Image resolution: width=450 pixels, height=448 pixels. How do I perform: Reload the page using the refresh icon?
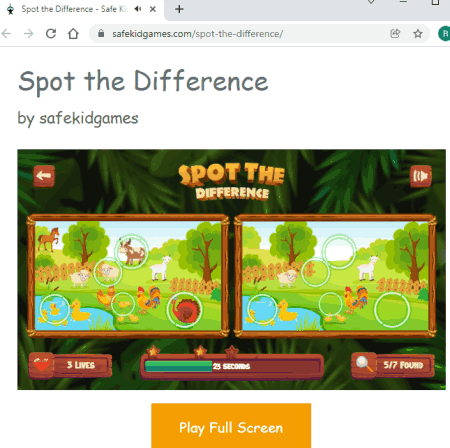[51, 34]
